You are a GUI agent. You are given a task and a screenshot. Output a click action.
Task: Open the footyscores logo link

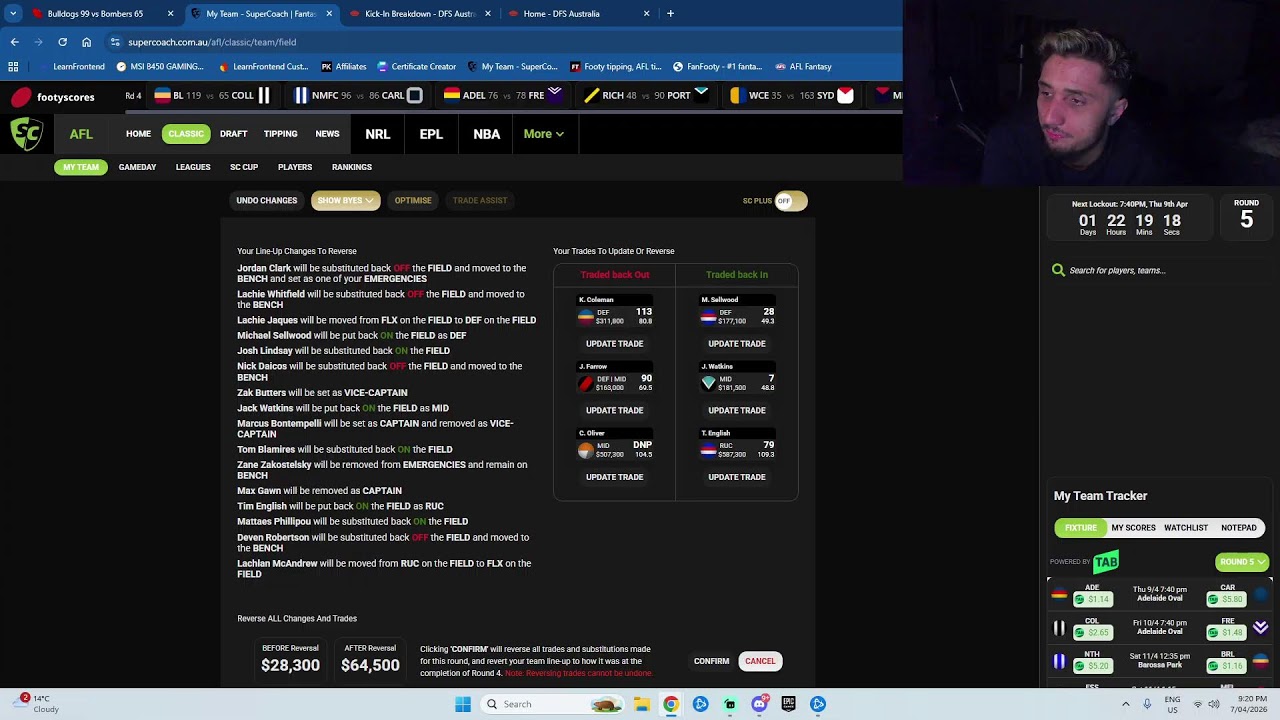[x=53, y=97]
